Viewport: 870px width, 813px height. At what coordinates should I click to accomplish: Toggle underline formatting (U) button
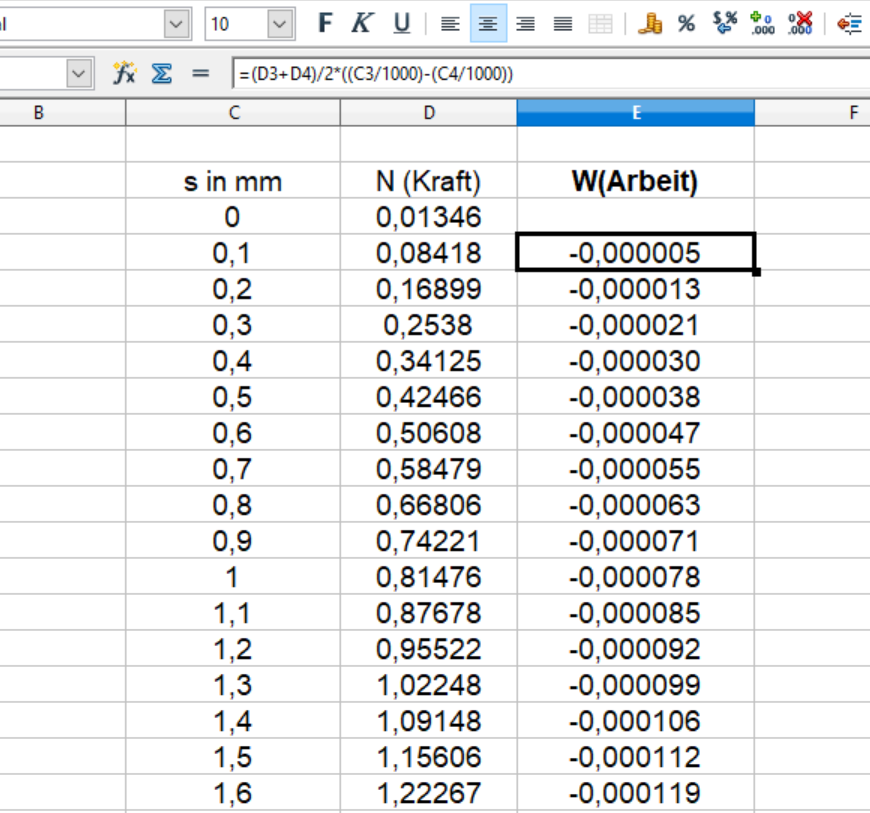pos(401,24)
